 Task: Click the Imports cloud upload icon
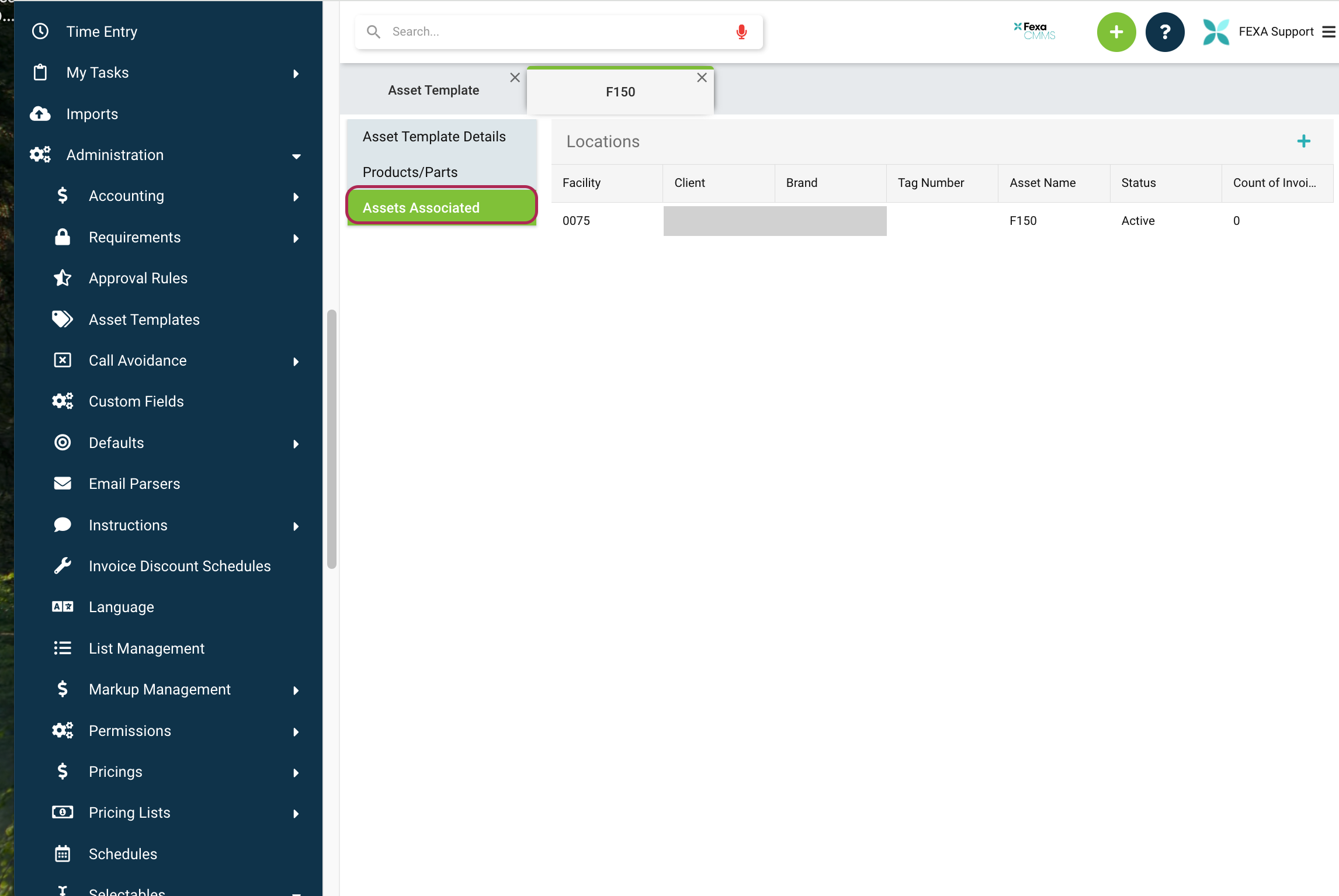(40, 114)
